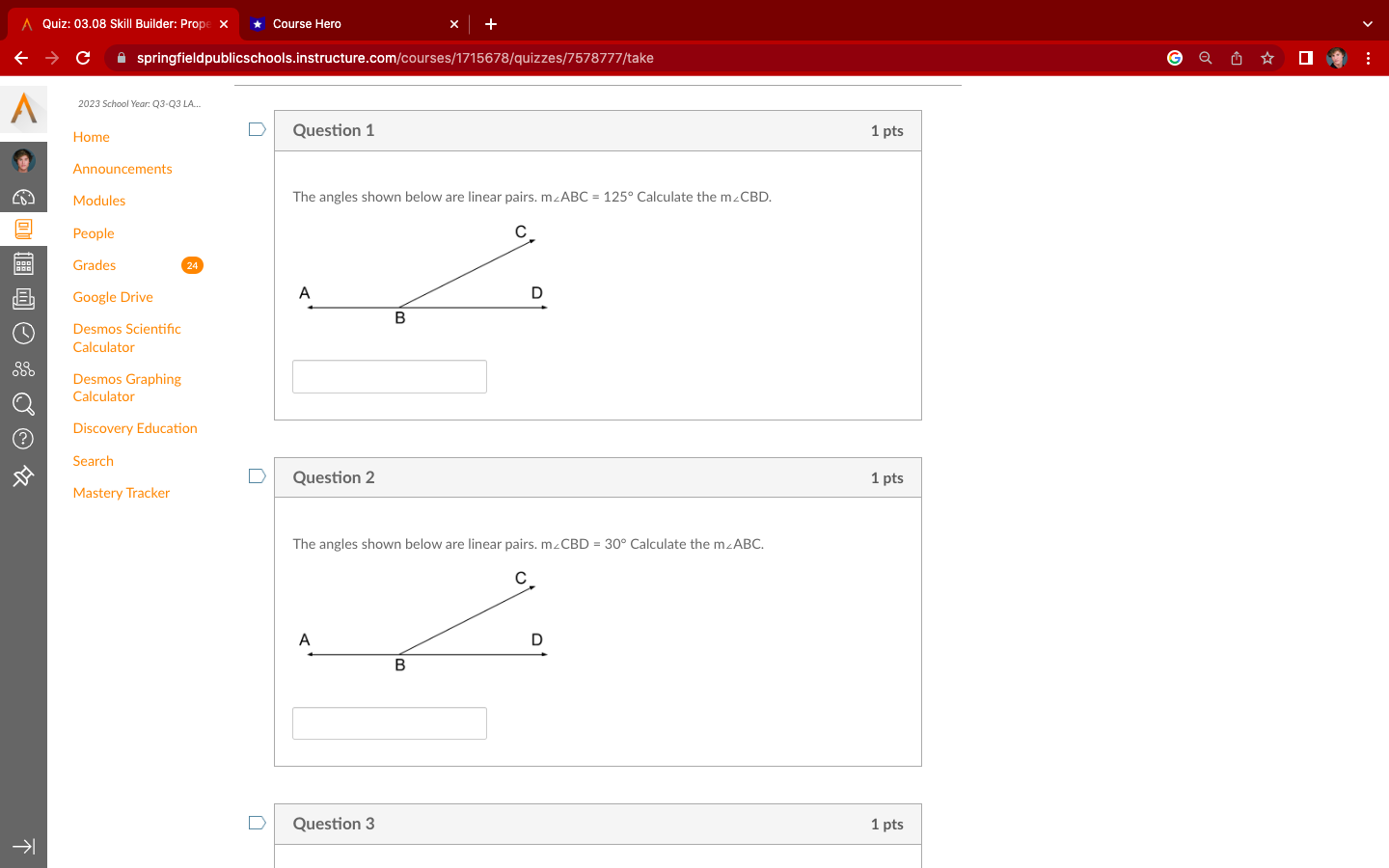Open the Desmos Scientific Calculator link
The image size is (1389, 868).
coord(127,339)
